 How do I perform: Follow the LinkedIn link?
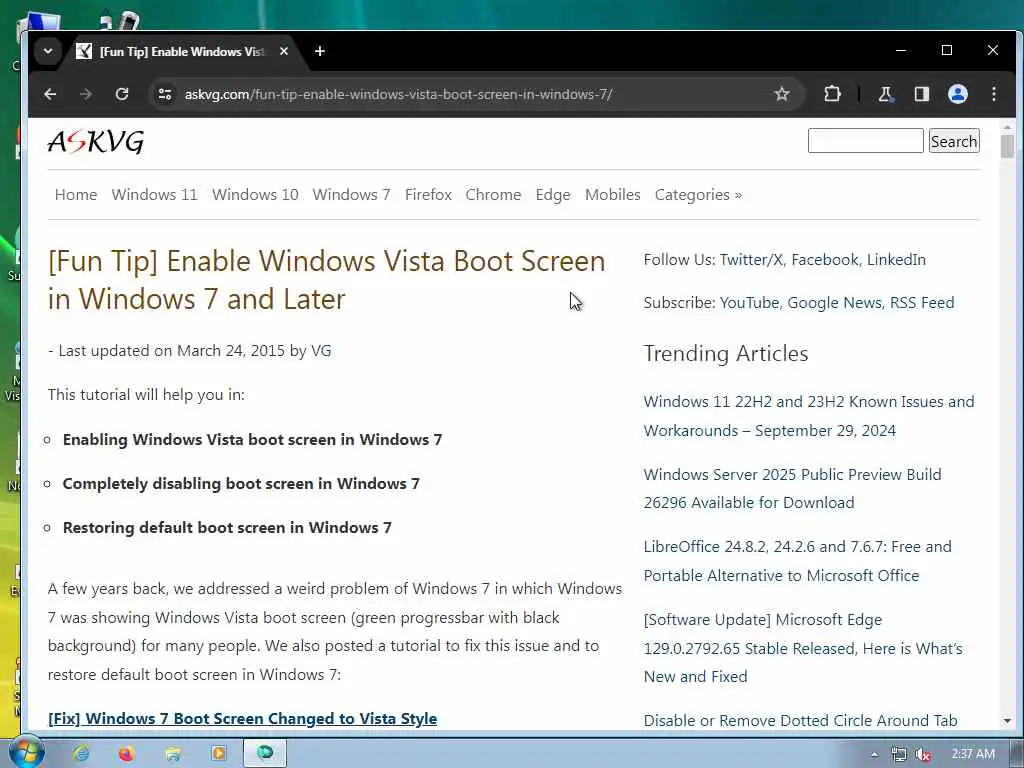coord(897,260)
